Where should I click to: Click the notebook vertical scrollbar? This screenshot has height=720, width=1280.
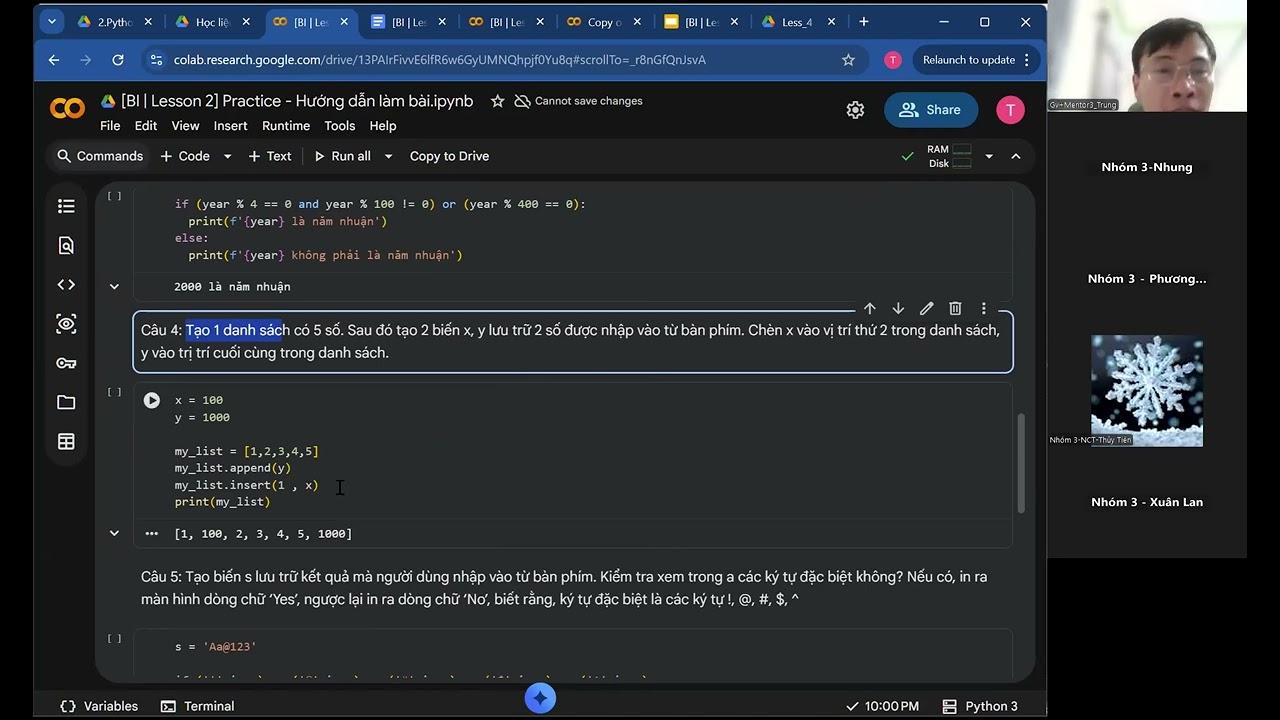point(1021,464)
